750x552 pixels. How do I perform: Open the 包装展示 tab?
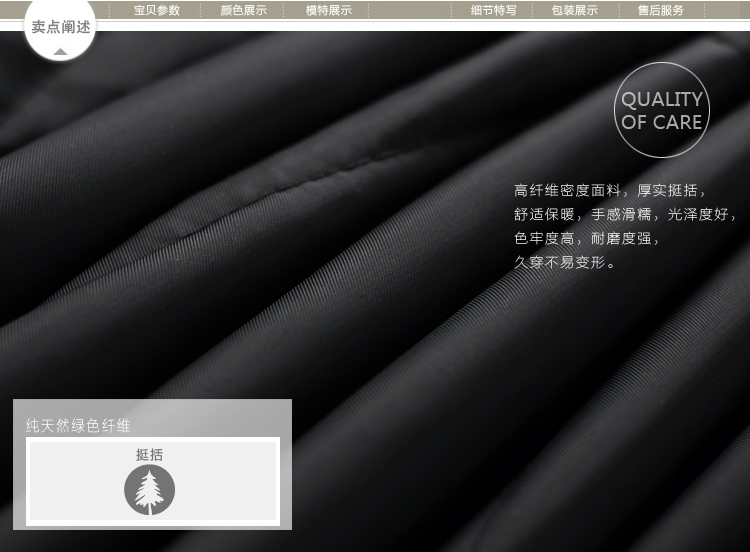574,10
